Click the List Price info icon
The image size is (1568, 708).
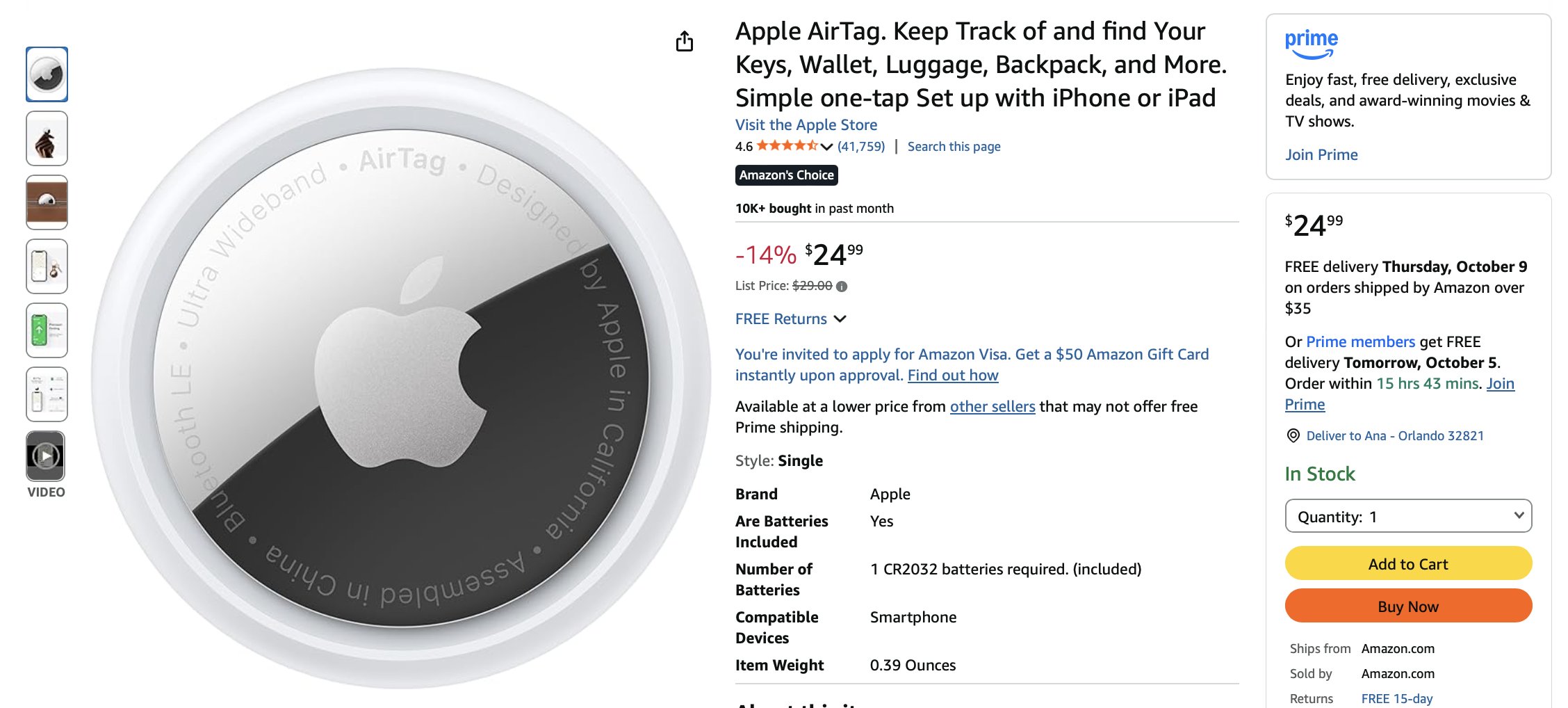[842, 287]
